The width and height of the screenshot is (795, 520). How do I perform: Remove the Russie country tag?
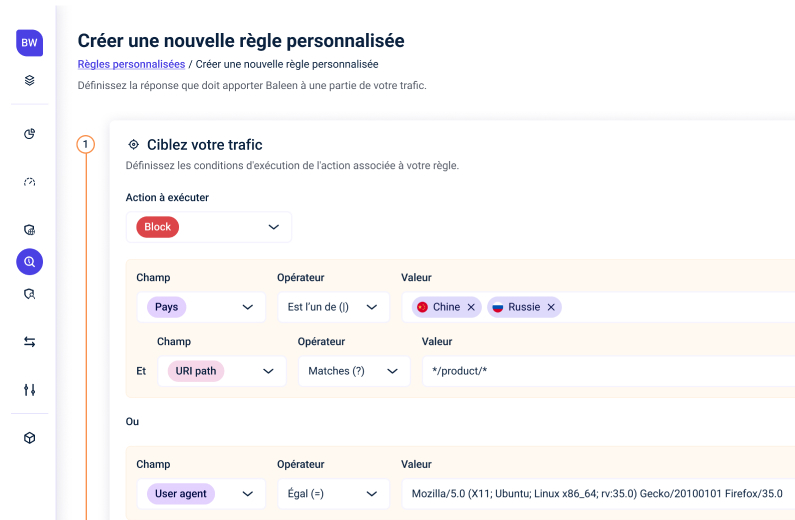click(x=551, y=307)
